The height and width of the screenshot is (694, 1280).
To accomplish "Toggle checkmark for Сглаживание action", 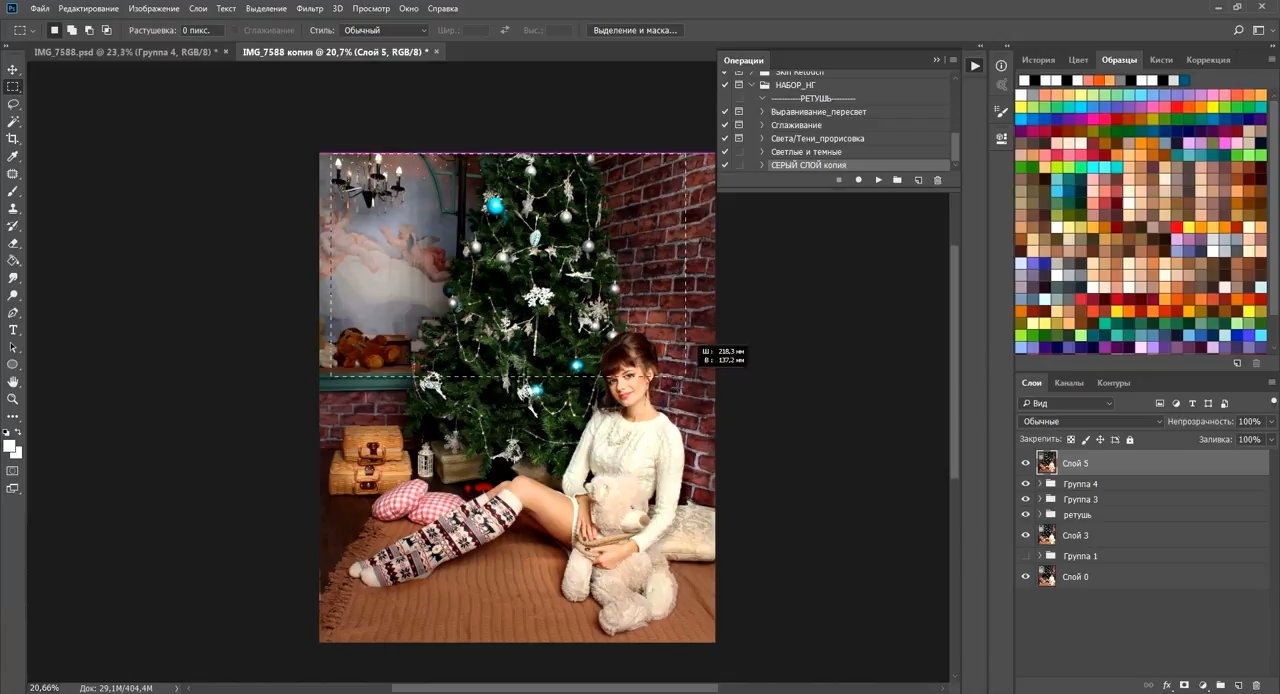I will point(725,125).
